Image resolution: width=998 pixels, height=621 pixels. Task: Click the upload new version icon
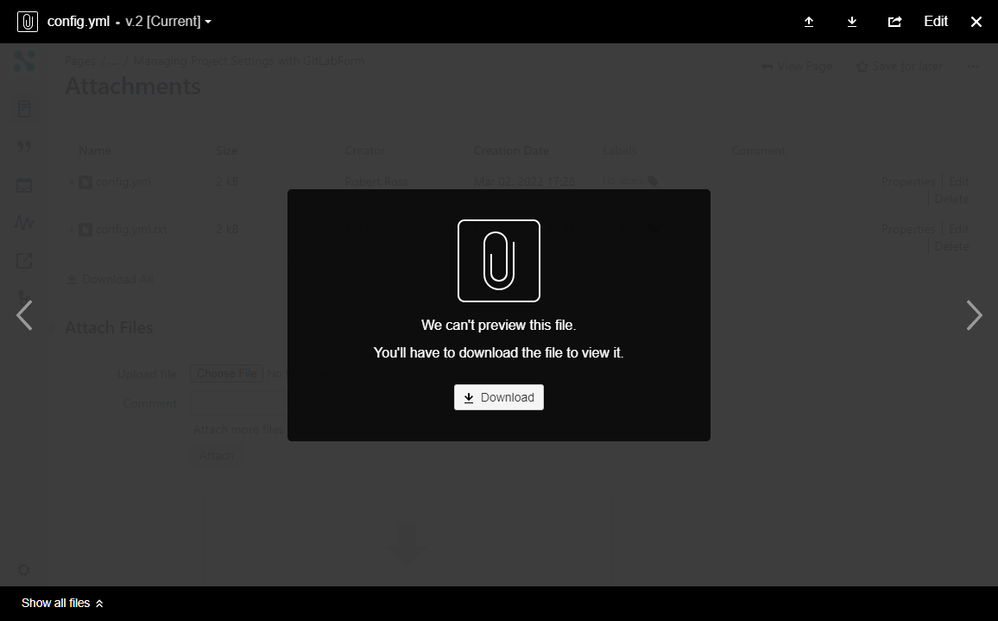click(808, 22)
